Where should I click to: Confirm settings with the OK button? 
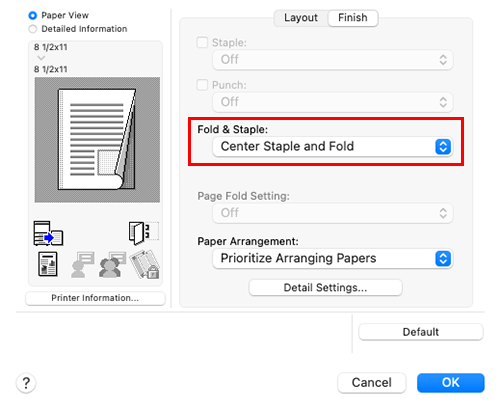(x=451, y=383)
